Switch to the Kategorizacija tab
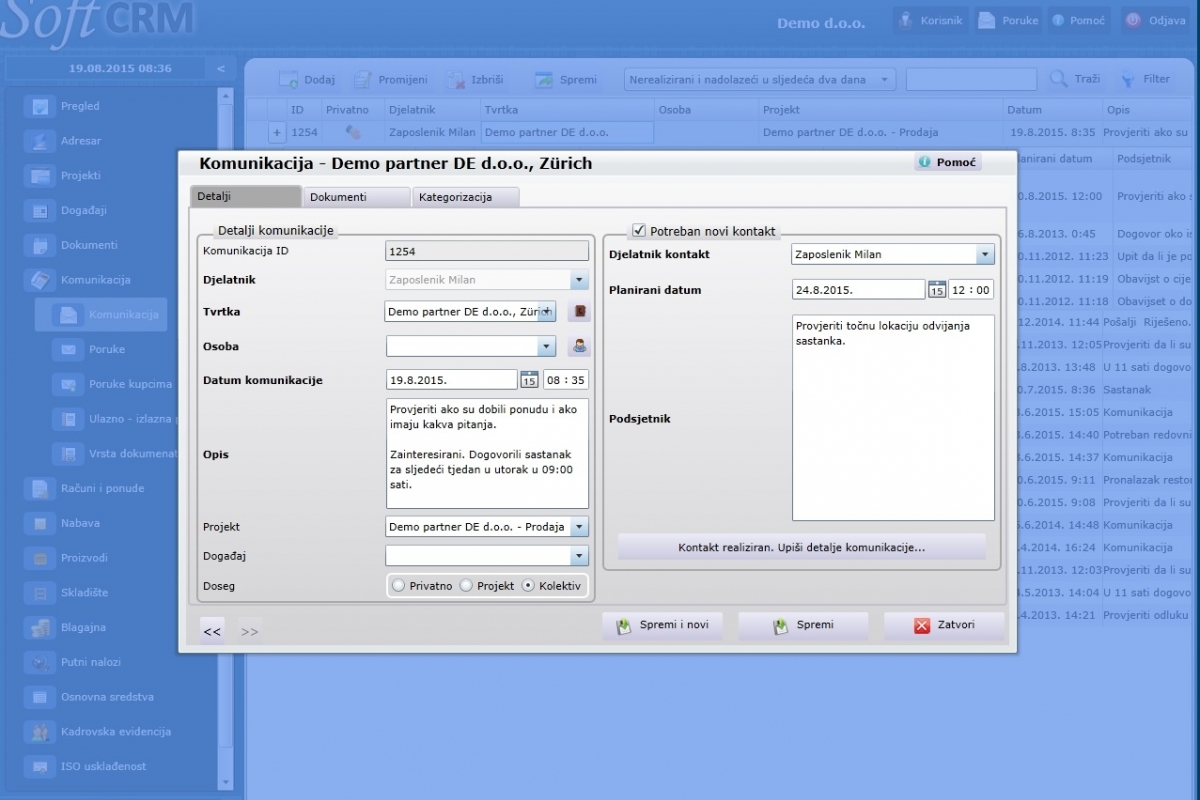1200x800 pixels. (466, 197)
